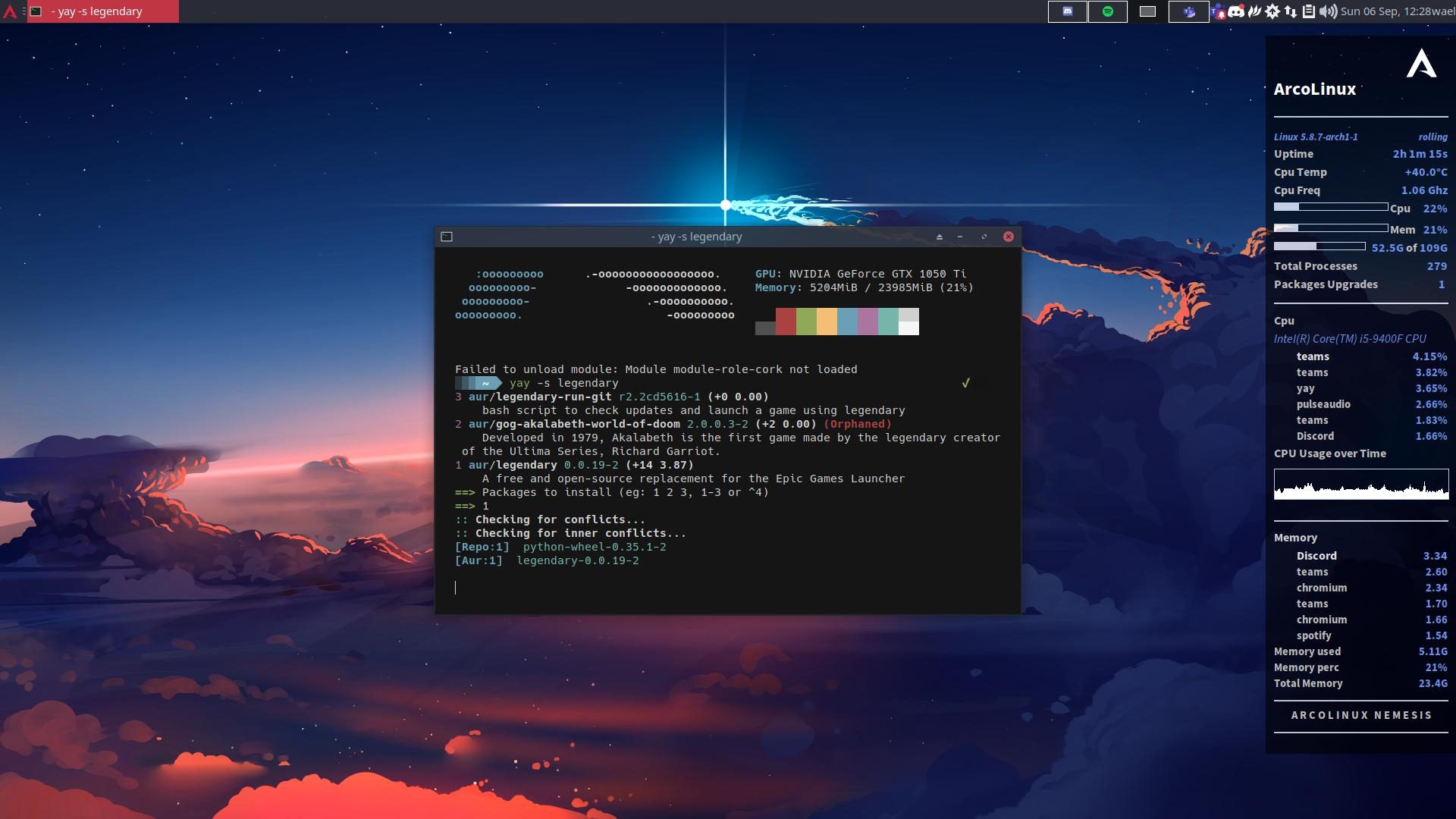This screenshot has width=1456, height=819.
Task: Click the green checkmark in the terminal prompt
Action: pos(966,383)
